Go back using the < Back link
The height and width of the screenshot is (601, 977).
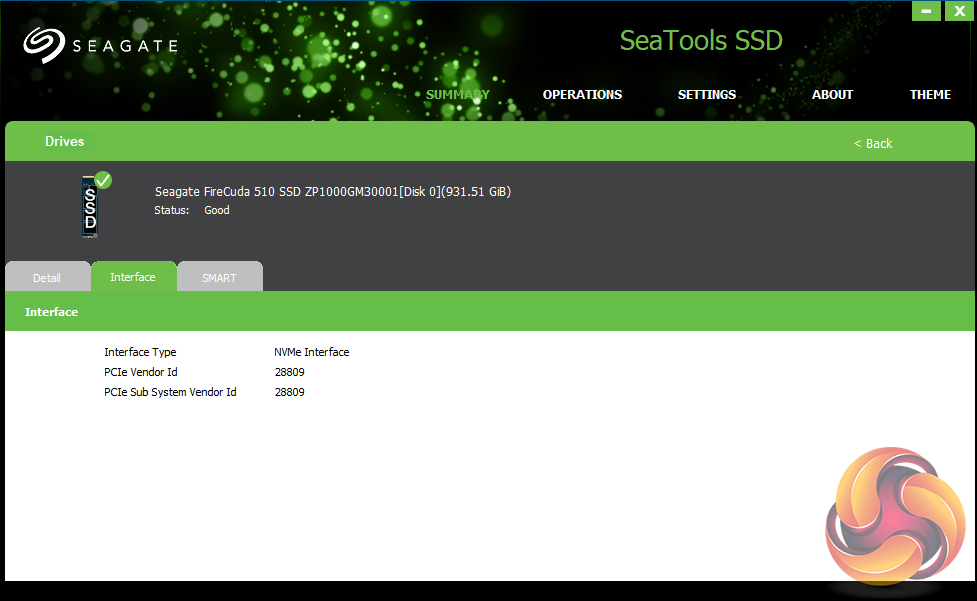(872, 144)
